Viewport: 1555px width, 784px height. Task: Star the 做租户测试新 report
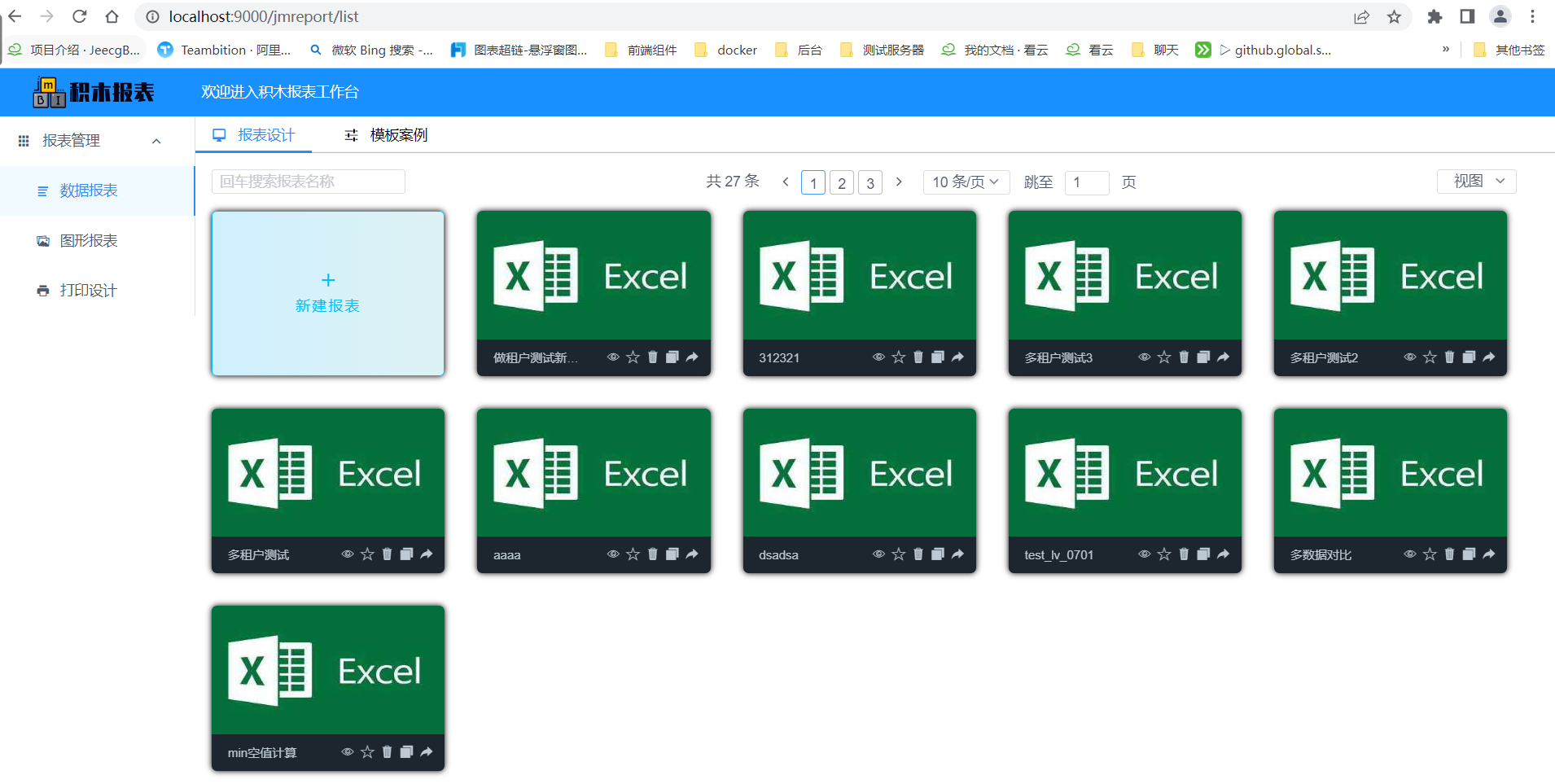click(x=633, y=357)
